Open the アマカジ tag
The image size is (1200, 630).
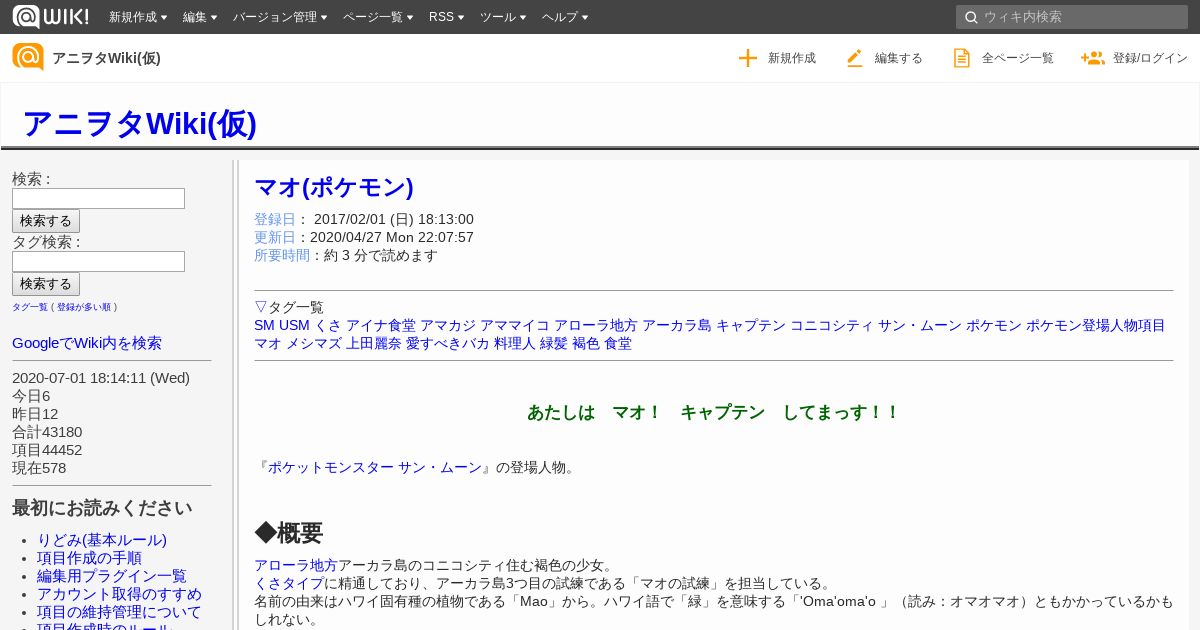(x=448, y=325)
